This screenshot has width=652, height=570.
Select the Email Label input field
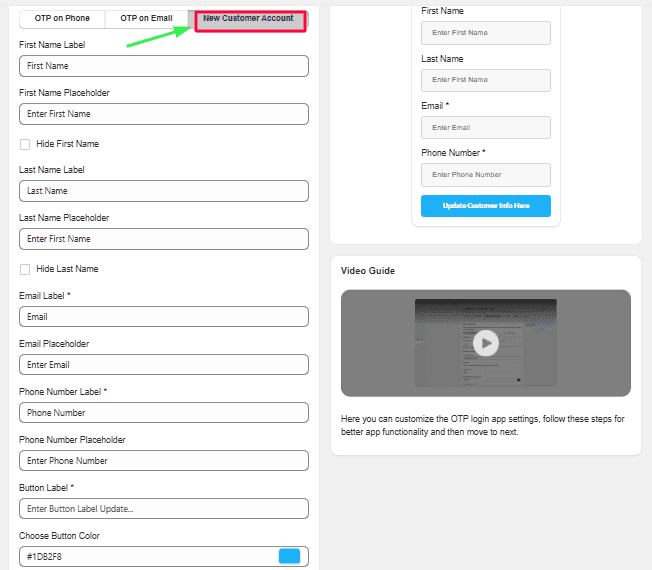pyautogui.click(x=164, y=317)
